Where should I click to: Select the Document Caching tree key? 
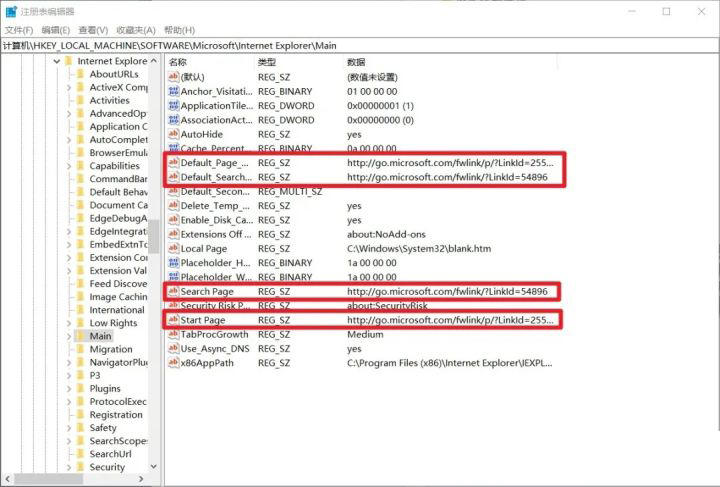118,205
